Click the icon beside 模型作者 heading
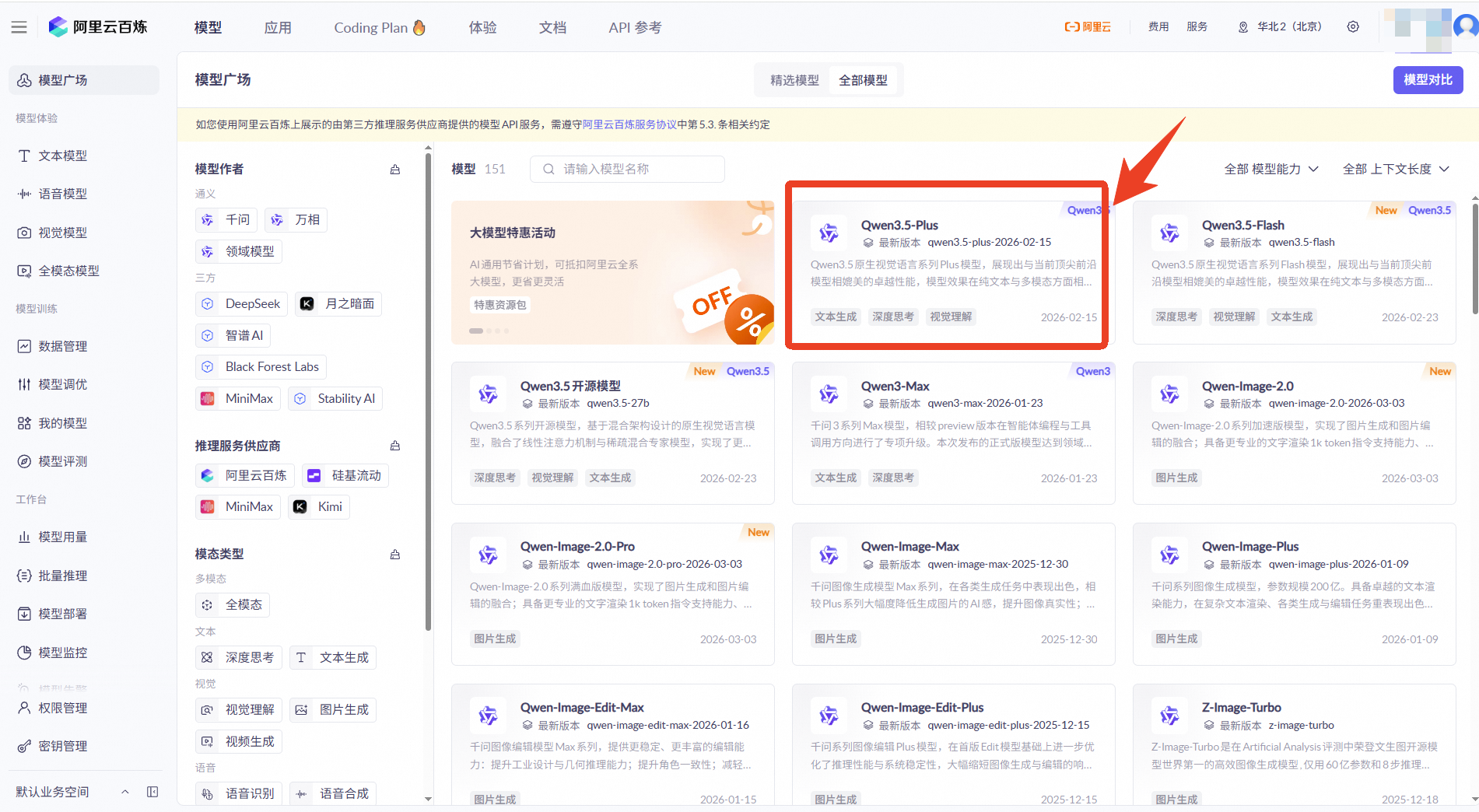 pyautogui.click(x=395, y=170)
